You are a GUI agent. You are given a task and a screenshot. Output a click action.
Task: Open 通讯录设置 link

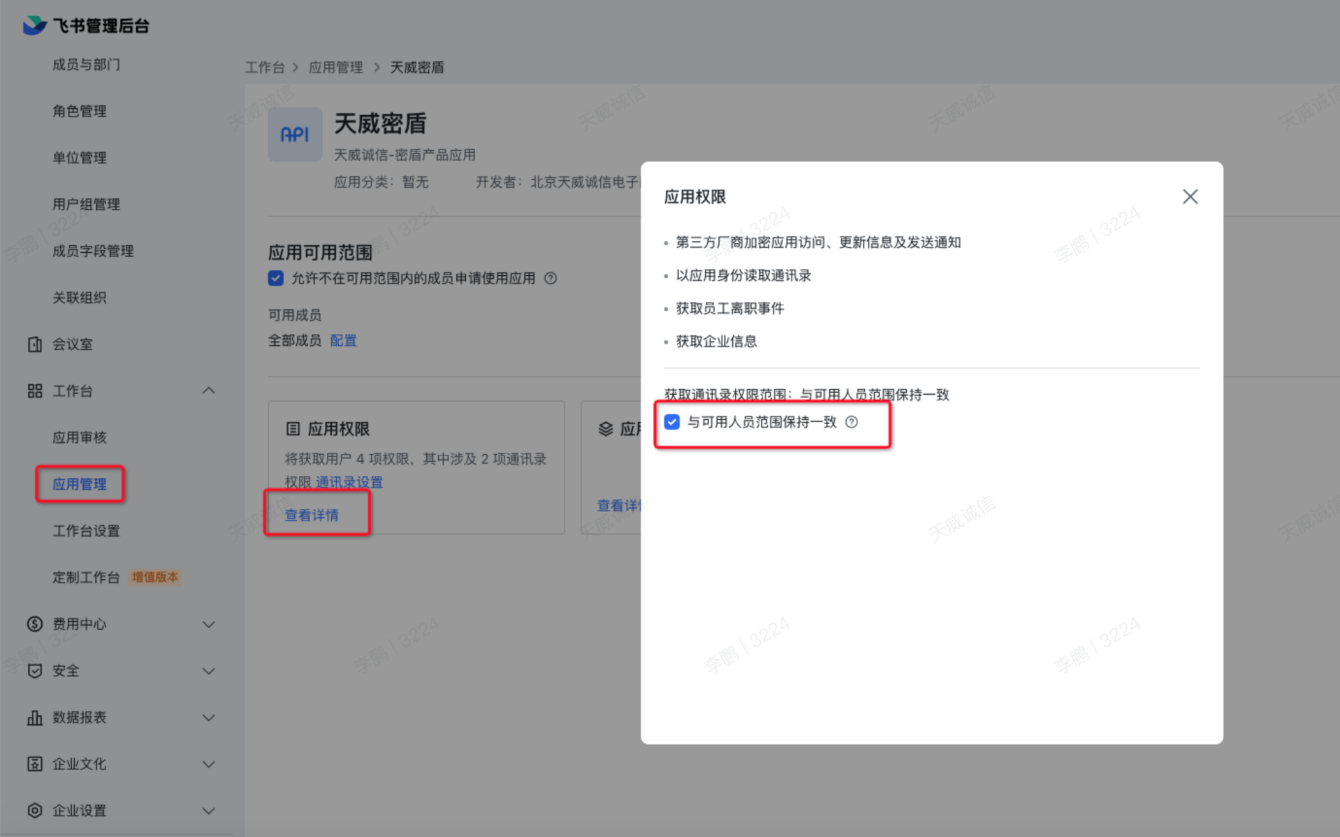[349, 482]
